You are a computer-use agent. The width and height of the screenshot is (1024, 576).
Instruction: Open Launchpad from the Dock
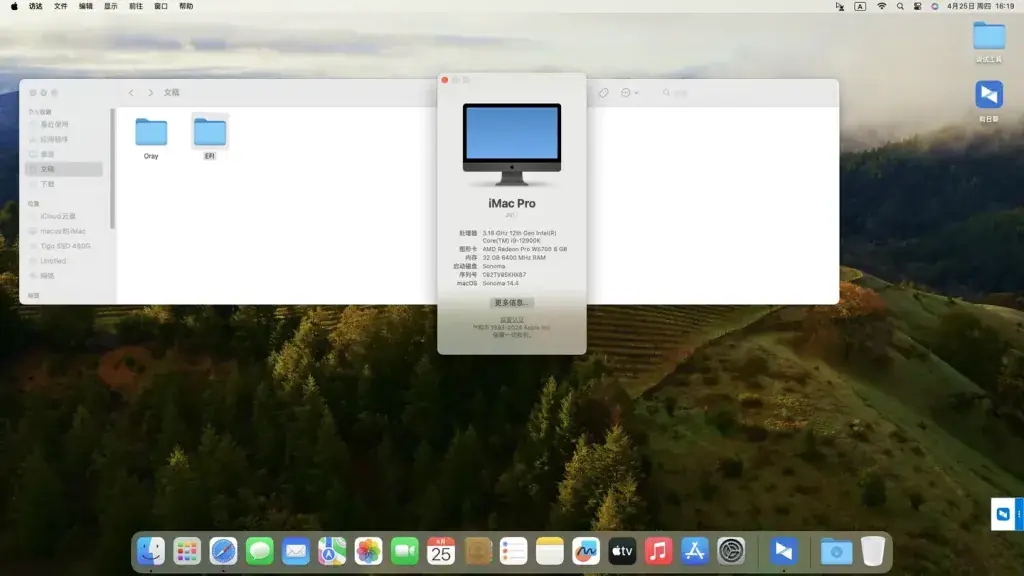pyautogui.click(x=187, y=551)
